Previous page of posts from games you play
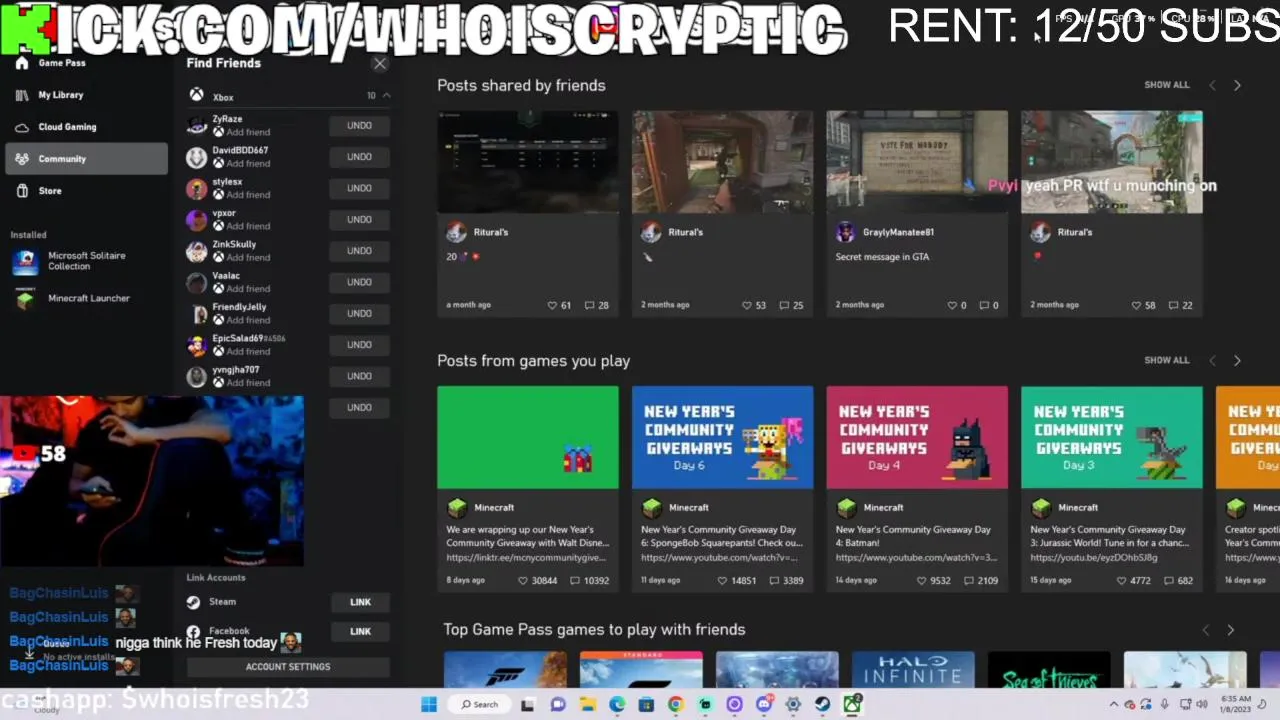Image resolution: width=1280 pixels, height=720 pixels. (1212, 360)
